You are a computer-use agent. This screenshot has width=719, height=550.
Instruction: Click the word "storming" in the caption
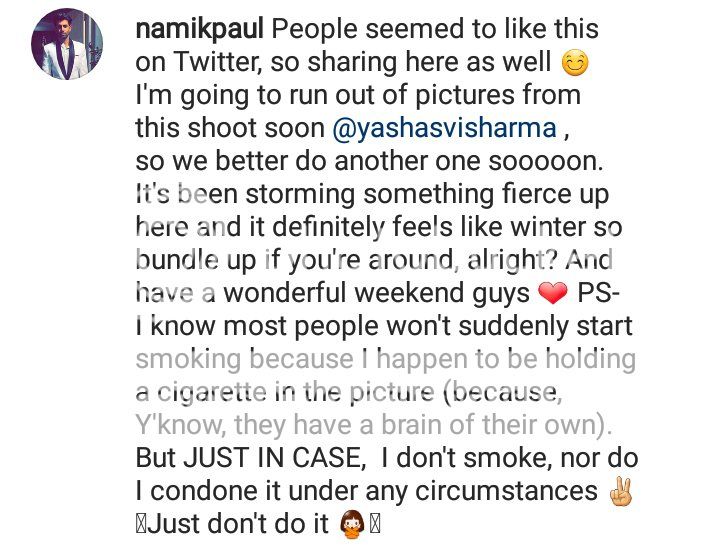(x=291, y=195)
